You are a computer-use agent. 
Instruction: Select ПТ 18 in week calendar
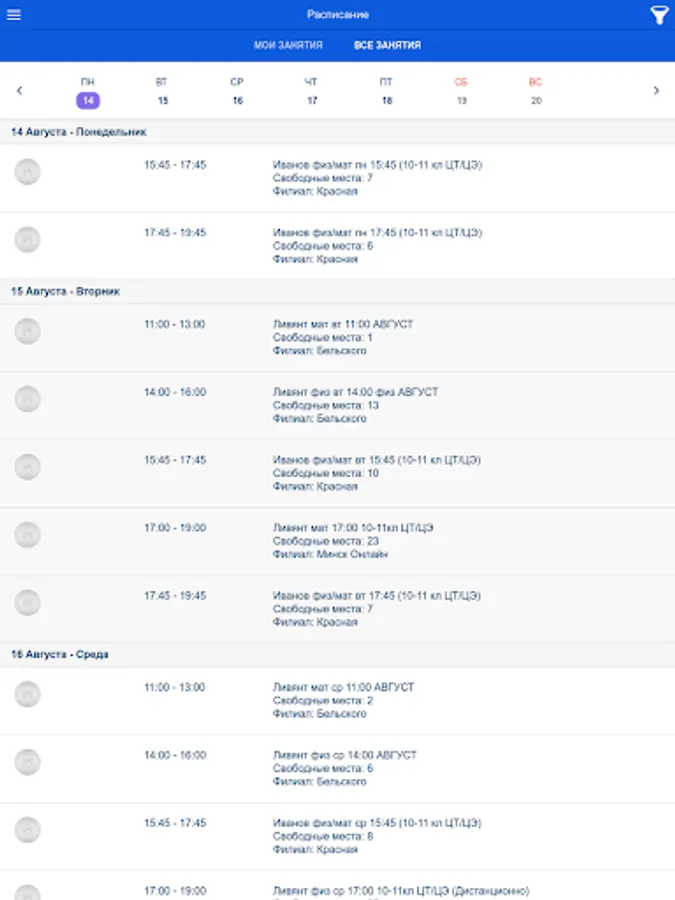387,92
